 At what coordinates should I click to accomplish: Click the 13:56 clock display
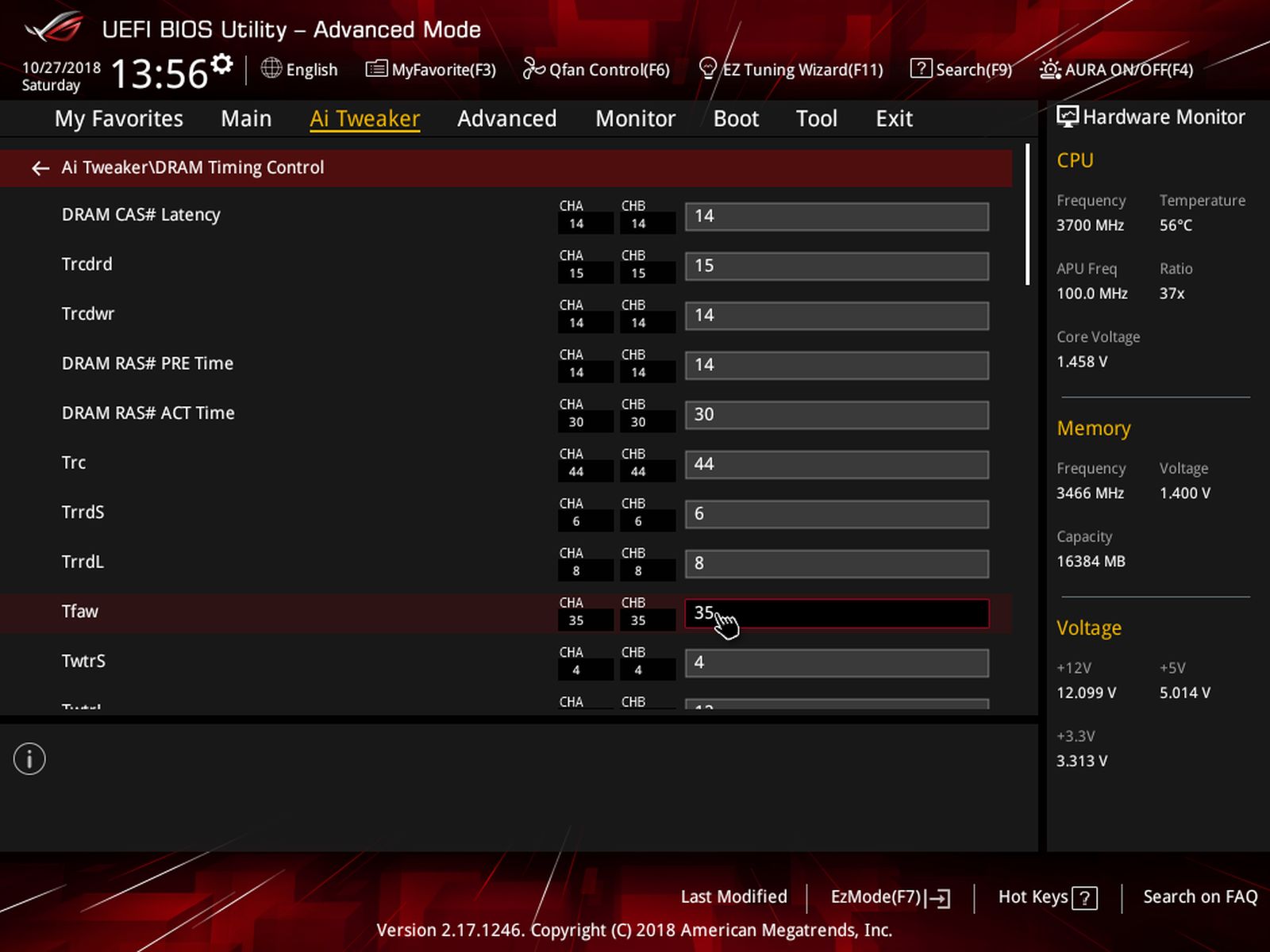click(160, 74)
